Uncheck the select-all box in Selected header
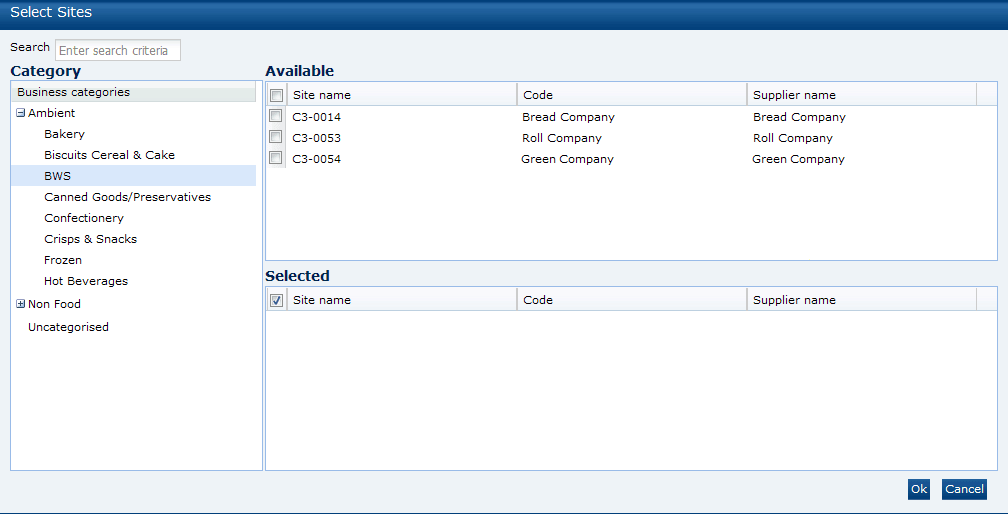The image size is (1008, 514). tap(276, 300)
